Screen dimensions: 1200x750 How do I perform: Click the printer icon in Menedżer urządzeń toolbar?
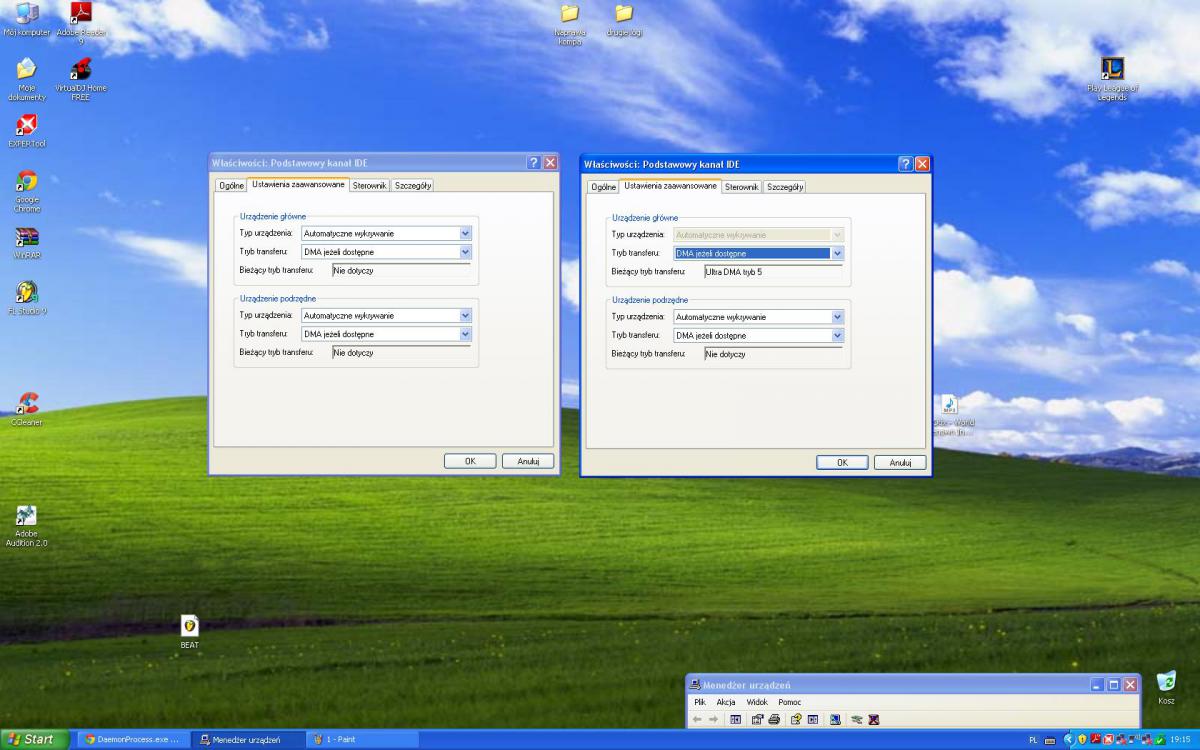pyautogui.click(x=774, y=719)
